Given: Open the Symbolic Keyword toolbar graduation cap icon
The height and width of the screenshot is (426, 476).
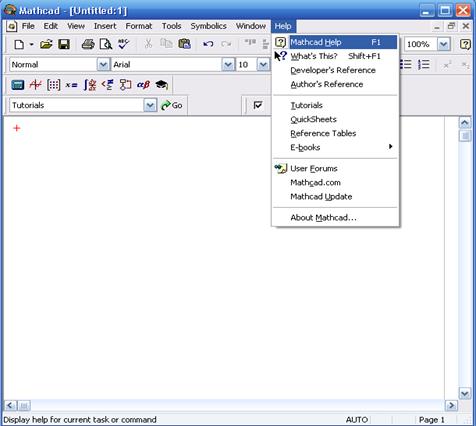Looking at the screenshot, I should (x=162, y=85).
